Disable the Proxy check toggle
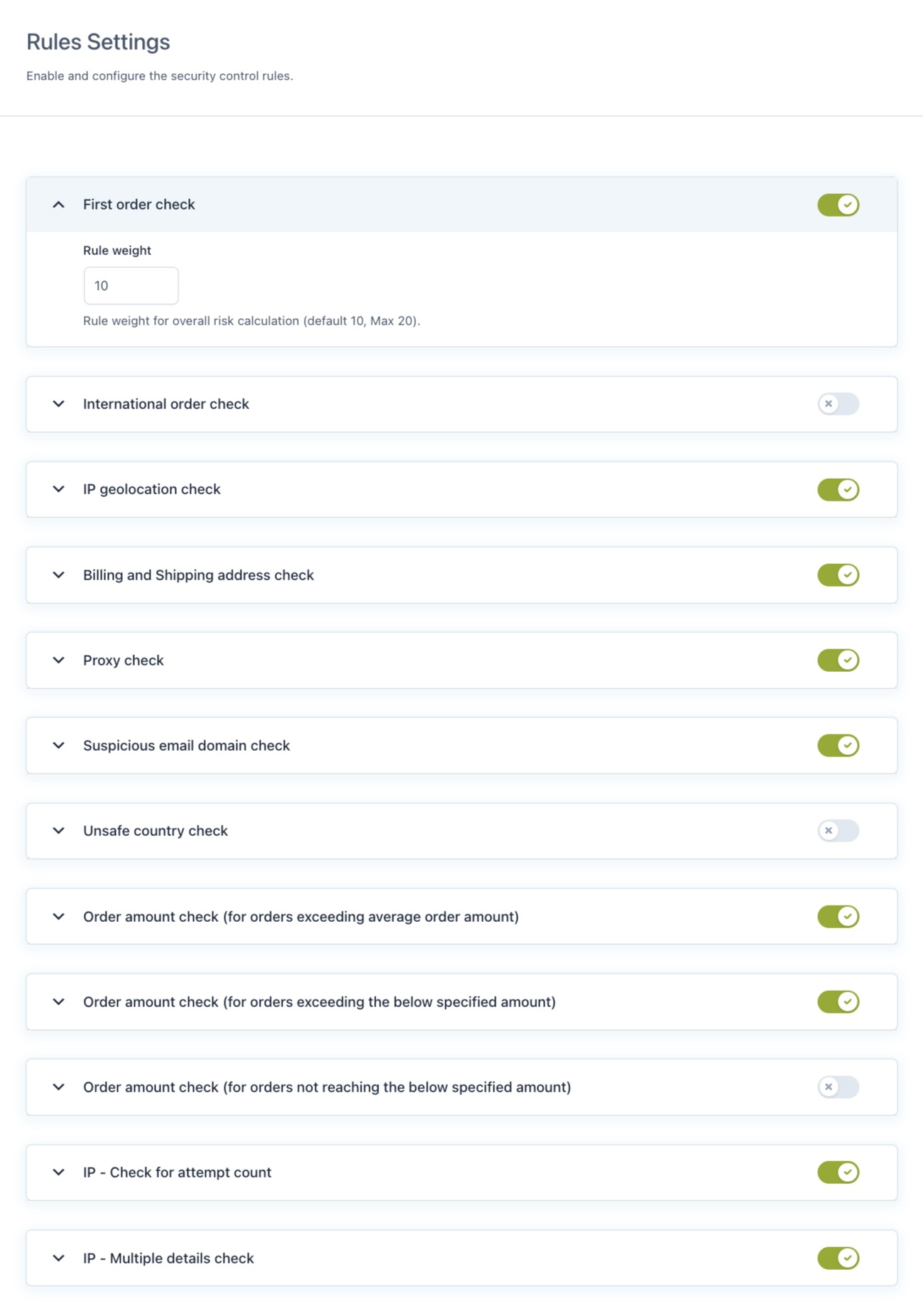 coord(838,660)
